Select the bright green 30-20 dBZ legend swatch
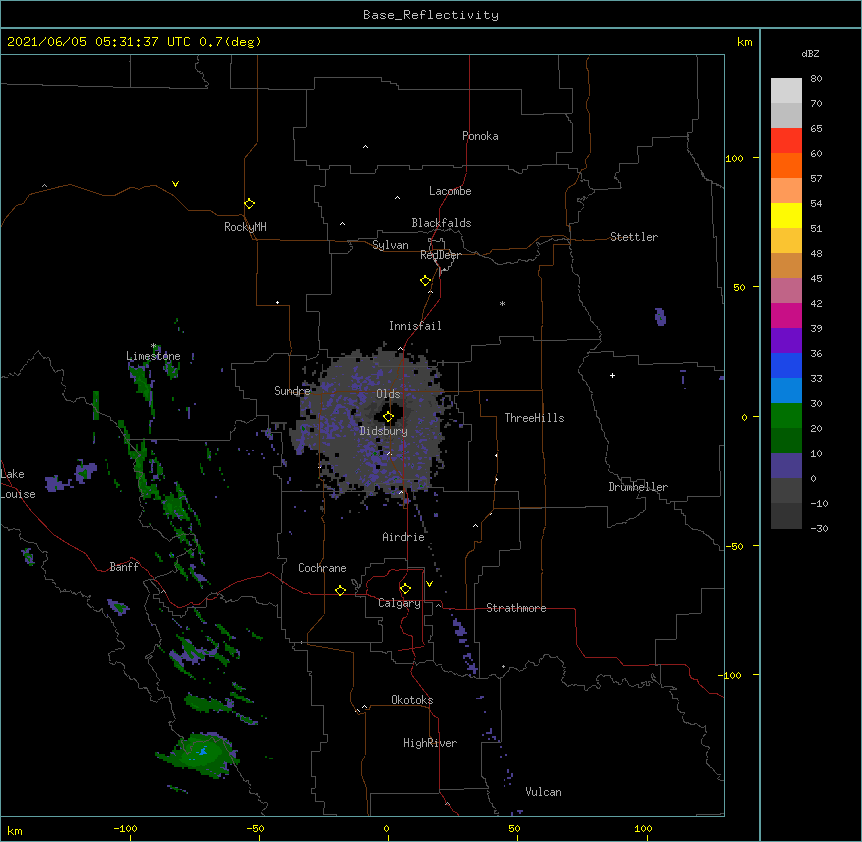The width and height of the screenshot is (862, 842). (786, 416)
